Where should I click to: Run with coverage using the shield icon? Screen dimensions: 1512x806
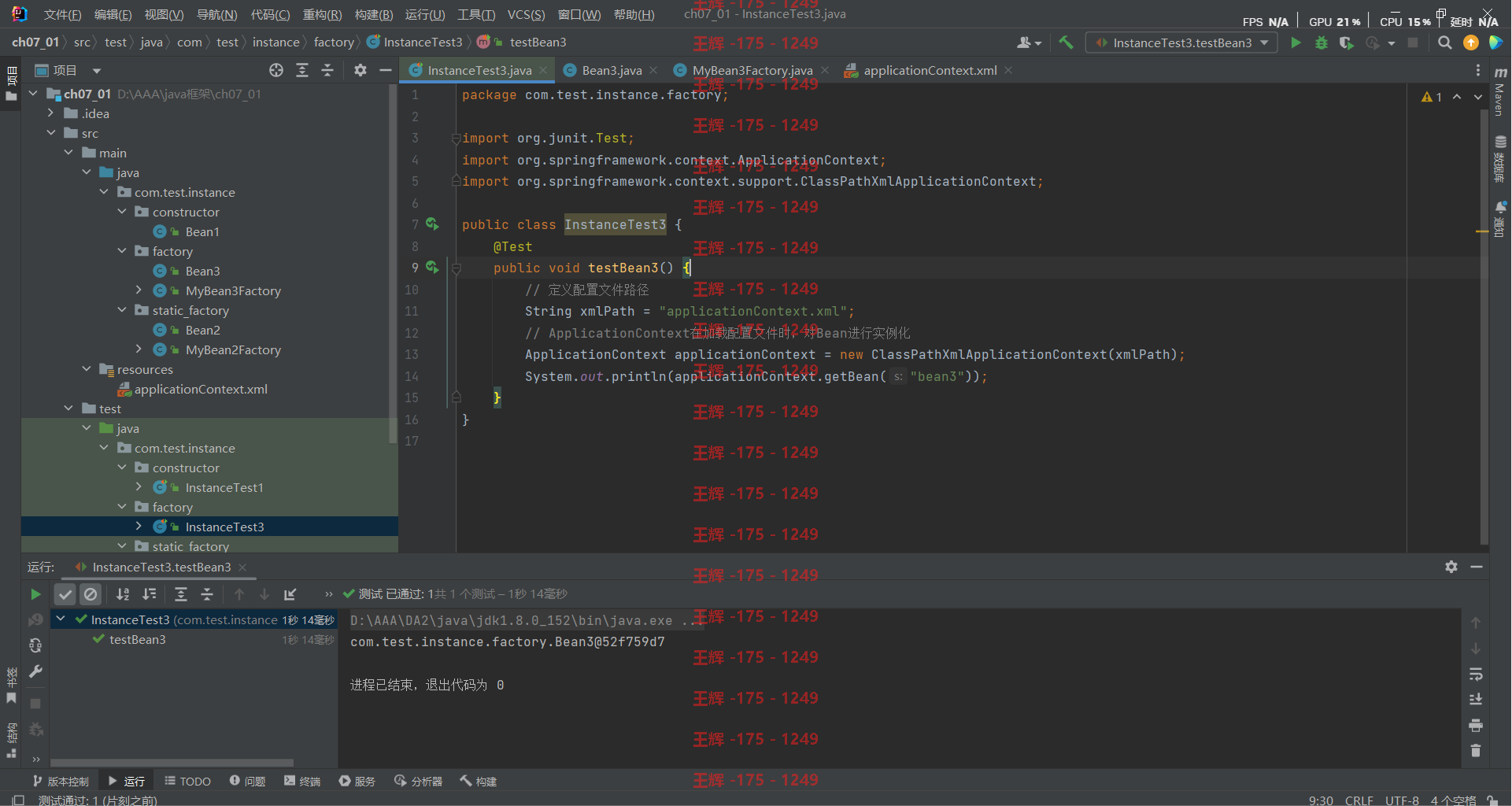click(1347, 43)
